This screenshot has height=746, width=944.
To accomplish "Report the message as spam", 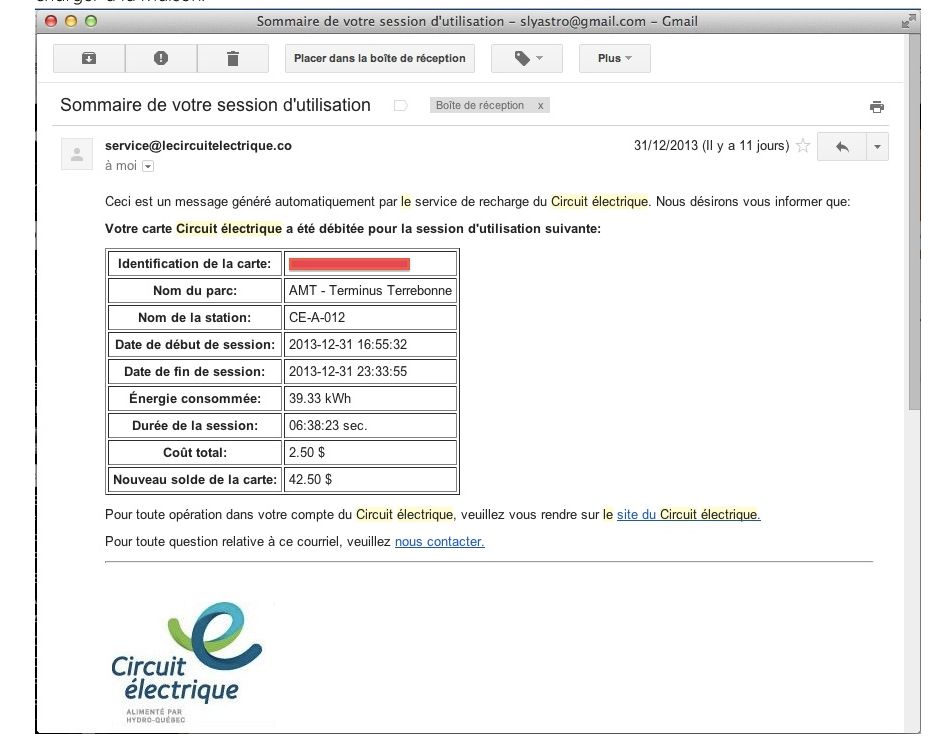I will tap(161, 58).
